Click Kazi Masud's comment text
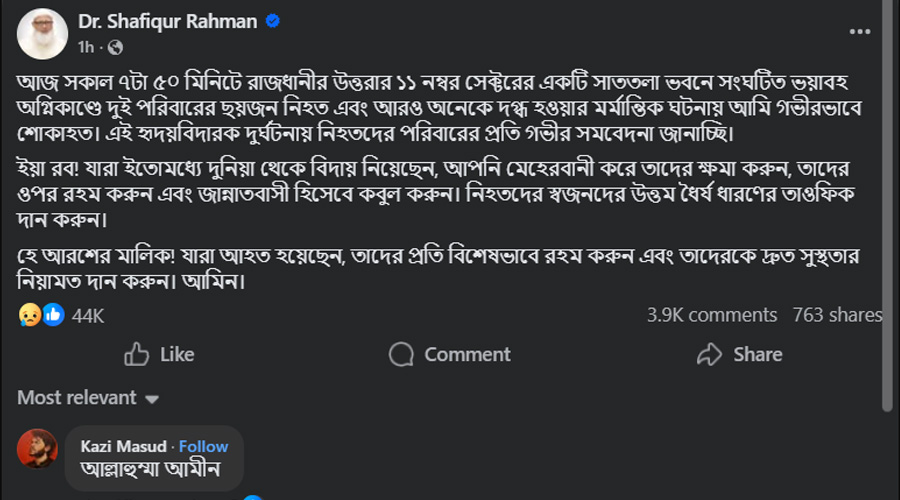900x500 pixels. (x=149, y=468)
